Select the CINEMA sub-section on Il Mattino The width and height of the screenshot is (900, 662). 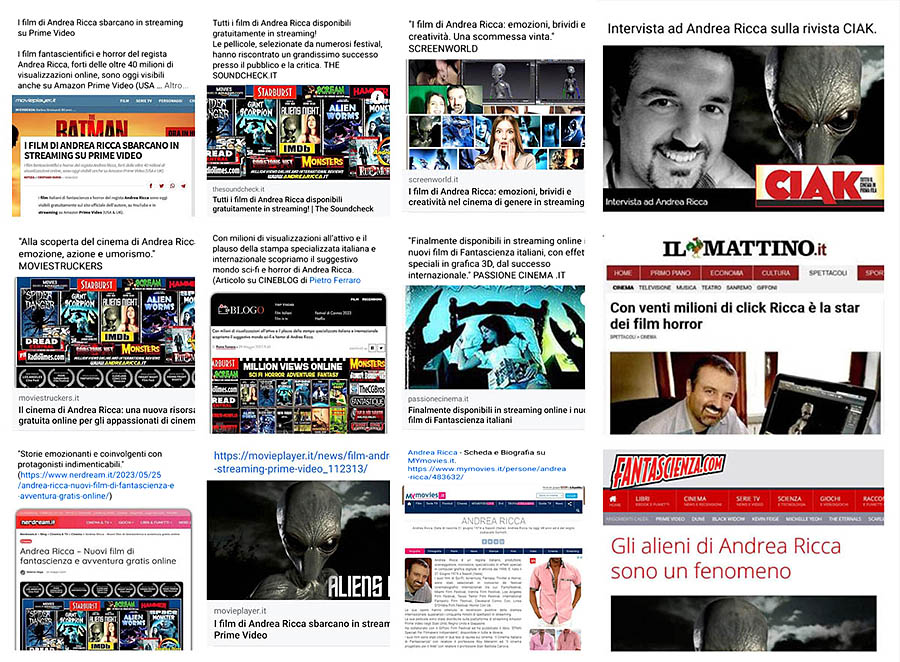[x=623, y=287]
